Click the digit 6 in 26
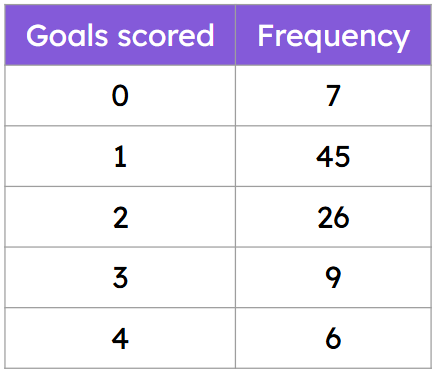Viewport: 438px width, 375px height. pyautogui.click(x=342, y=217)
